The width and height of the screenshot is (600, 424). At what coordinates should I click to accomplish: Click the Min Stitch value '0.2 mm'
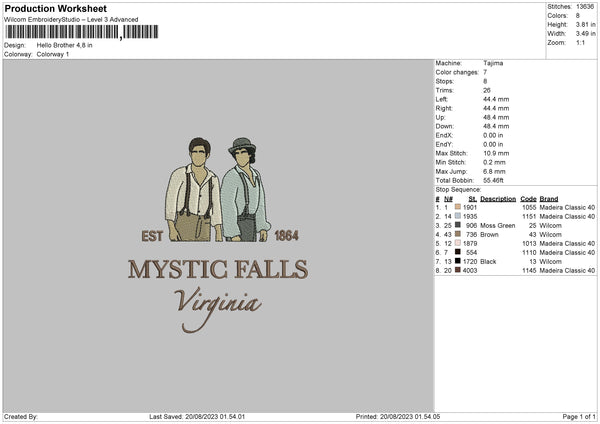[x=494, y=162]
